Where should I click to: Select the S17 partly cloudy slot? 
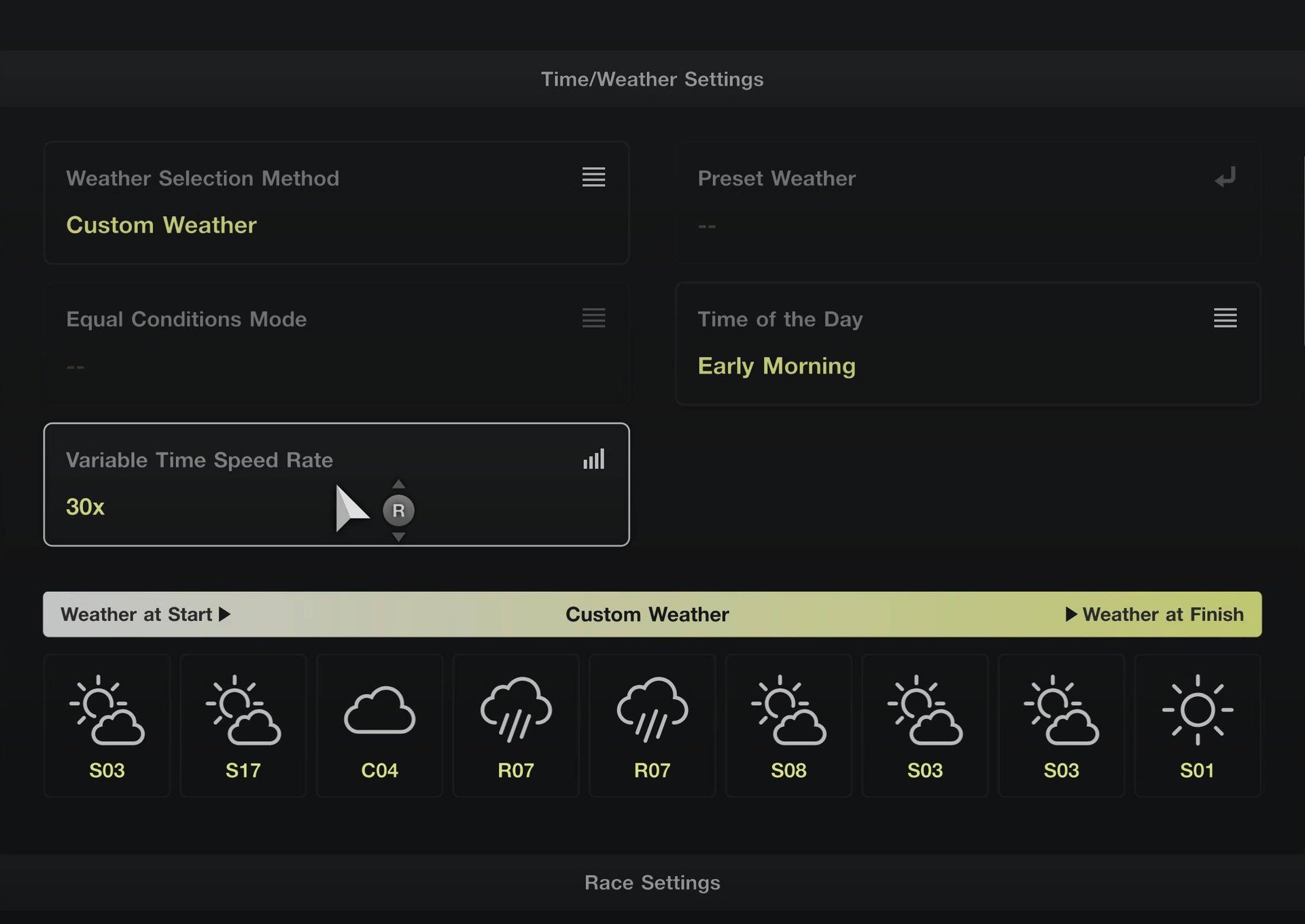coord(243,726)
